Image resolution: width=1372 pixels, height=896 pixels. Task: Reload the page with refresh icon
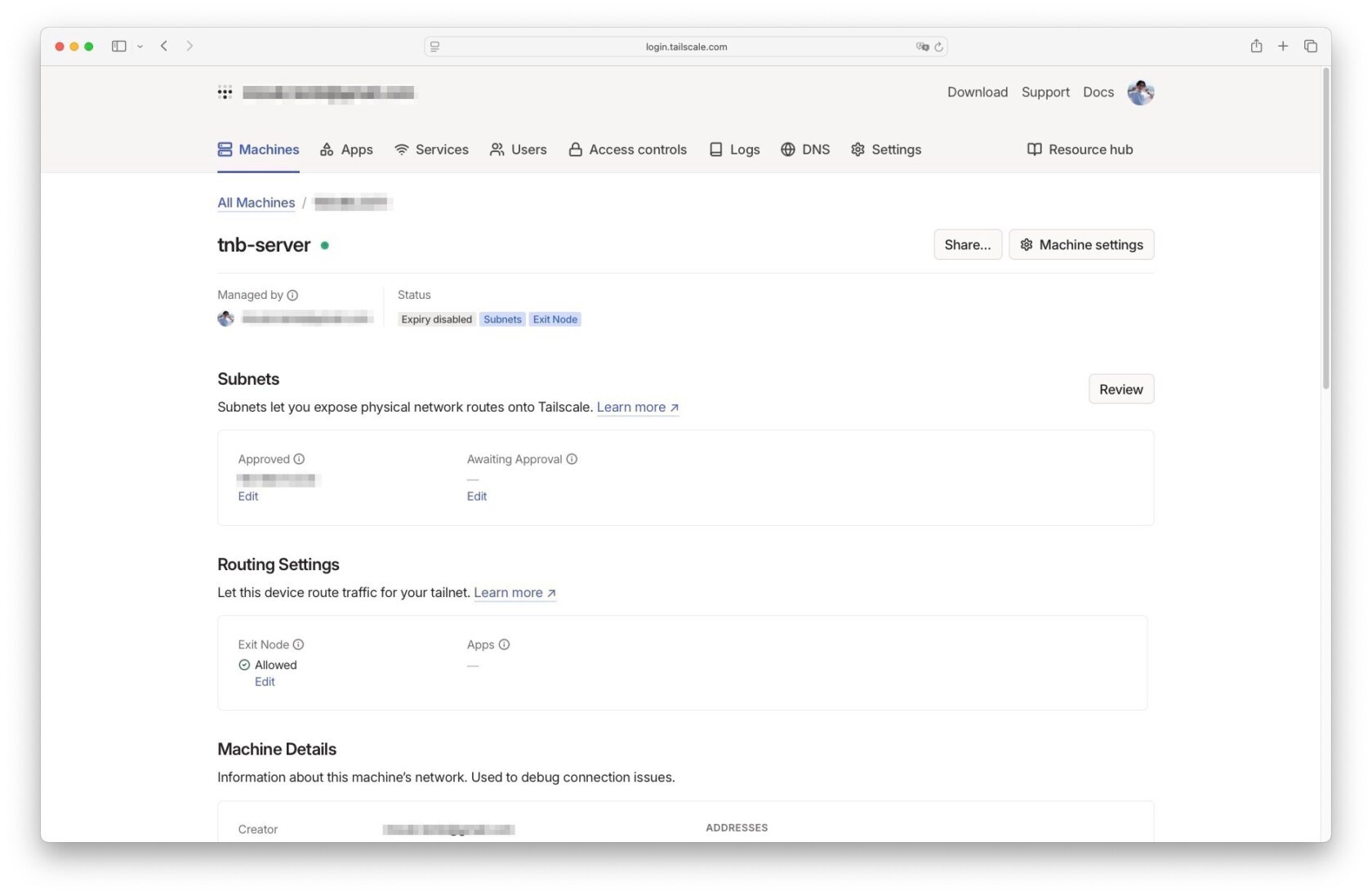pos(939,47)
